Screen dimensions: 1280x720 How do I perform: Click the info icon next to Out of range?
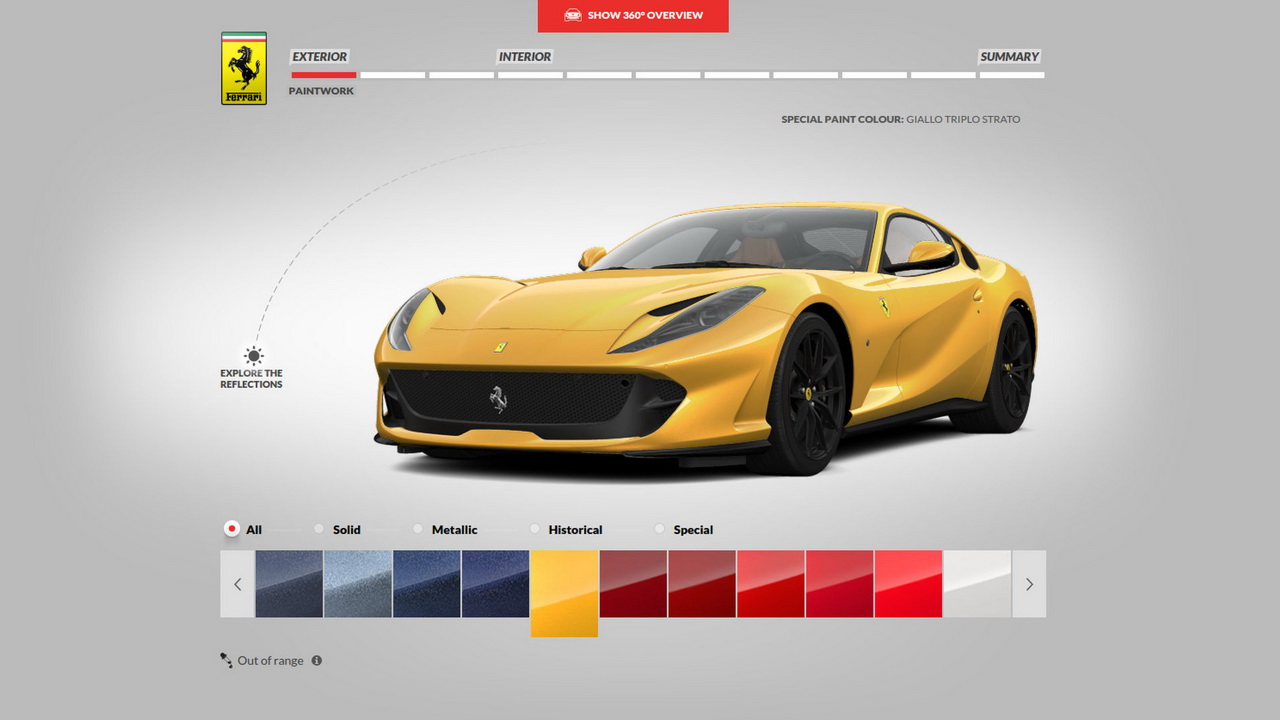pos(317,661)
